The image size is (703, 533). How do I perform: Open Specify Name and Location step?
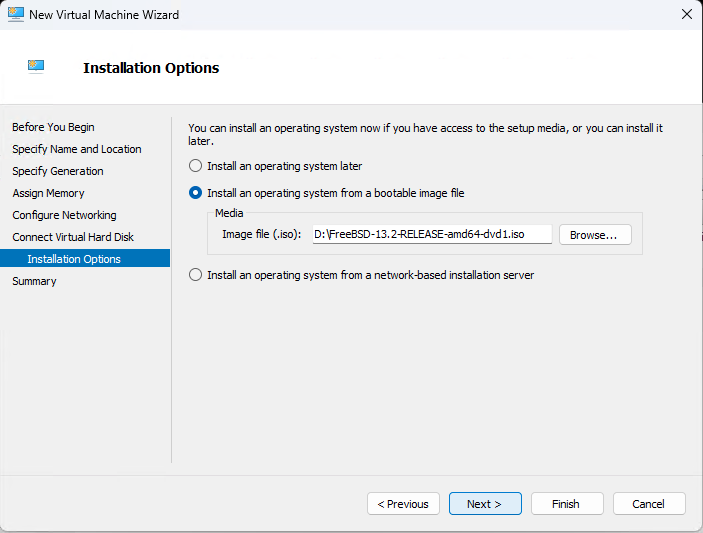(77, 149)
